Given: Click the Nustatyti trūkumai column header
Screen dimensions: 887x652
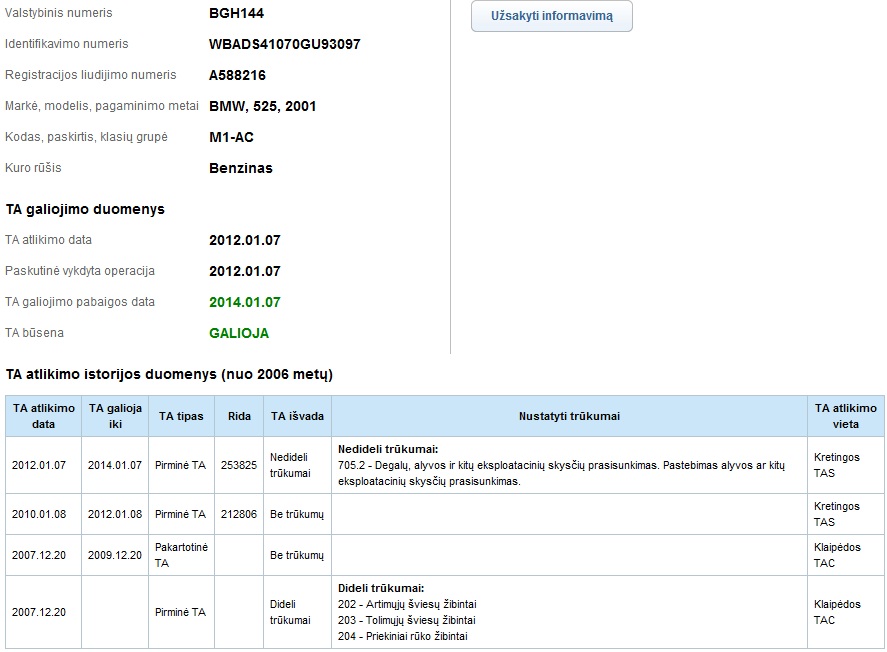Looking at the screenshot, I should pos(569,416).
